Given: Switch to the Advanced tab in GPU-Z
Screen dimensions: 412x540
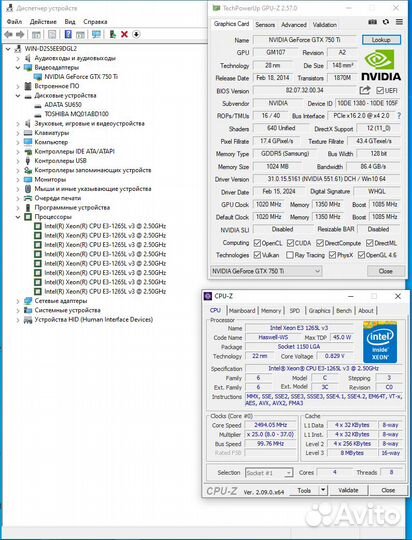Looking at the screenshot, I should (294, 25).
